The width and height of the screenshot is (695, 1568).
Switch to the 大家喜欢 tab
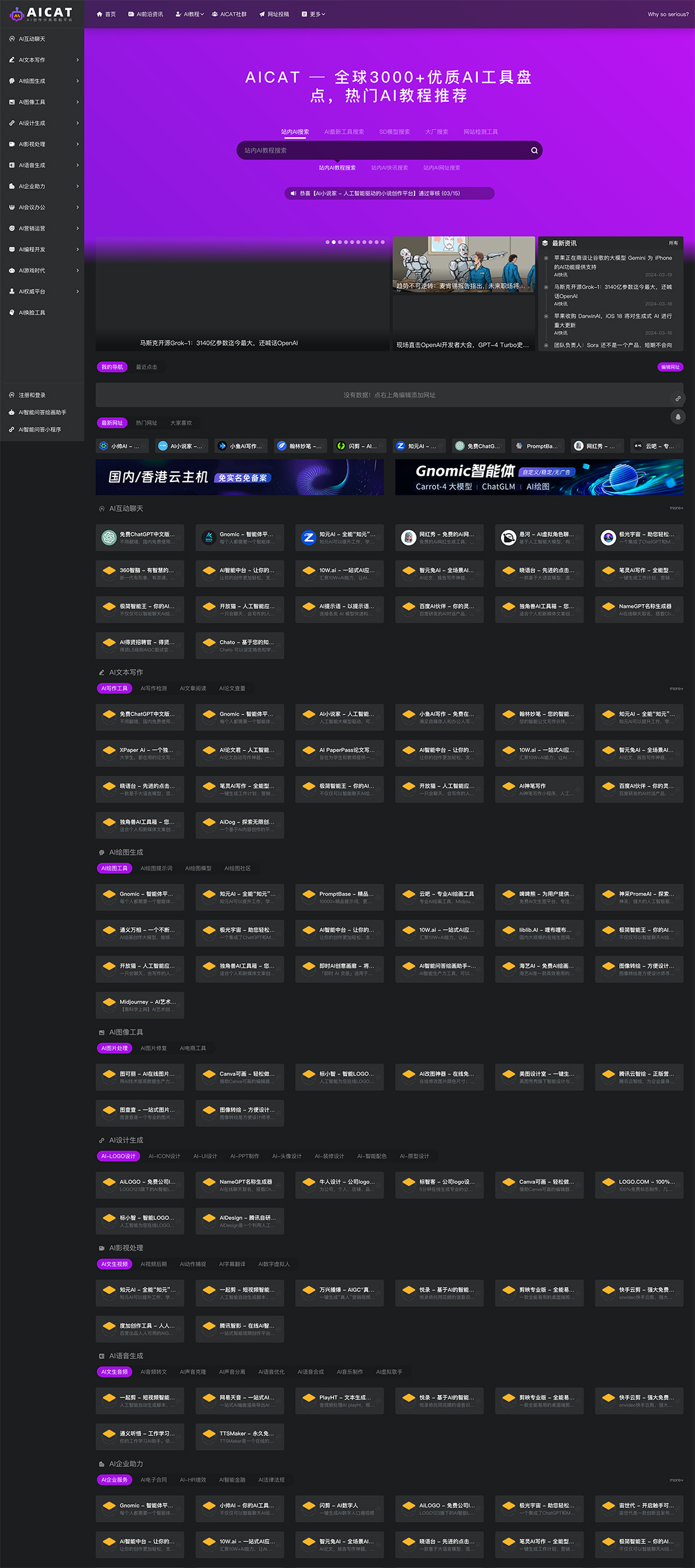(181, 423)
